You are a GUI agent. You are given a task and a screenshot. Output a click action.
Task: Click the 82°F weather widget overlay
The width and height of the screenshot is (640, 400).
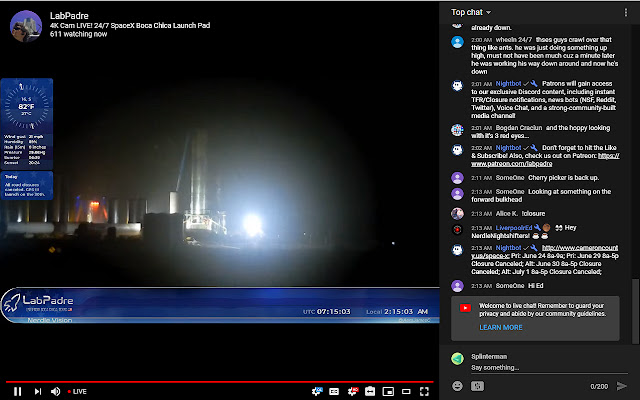coord(27,124)
